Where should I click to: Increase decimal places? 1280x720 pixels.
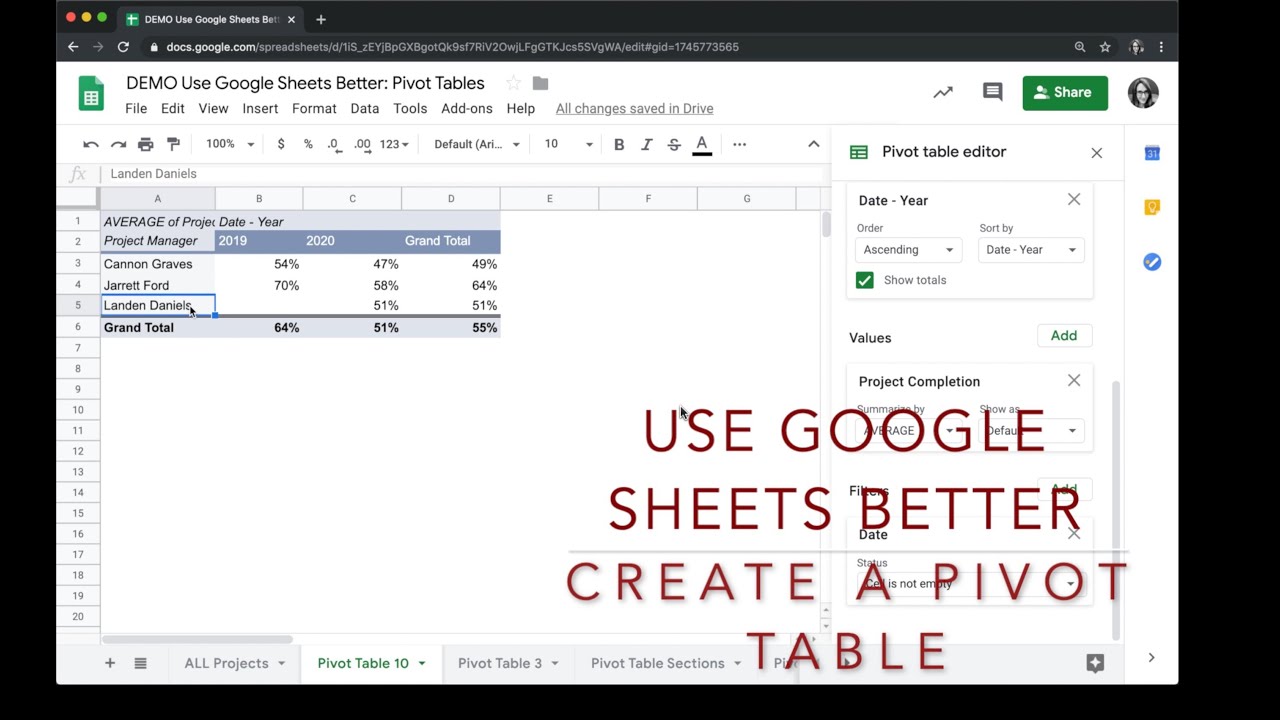[362, 144]
